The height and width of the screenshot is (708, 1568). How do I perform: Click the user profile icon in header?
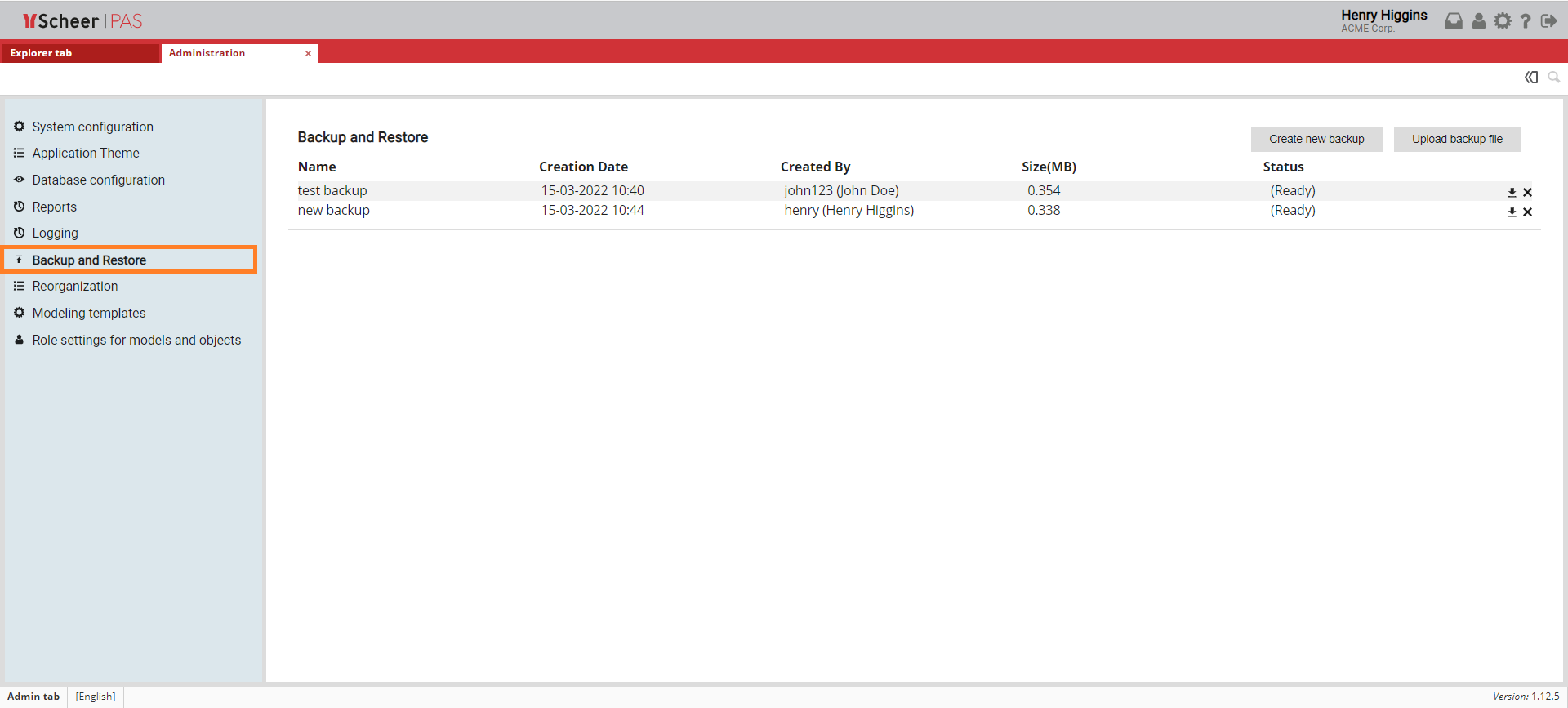click(1478, 21)
